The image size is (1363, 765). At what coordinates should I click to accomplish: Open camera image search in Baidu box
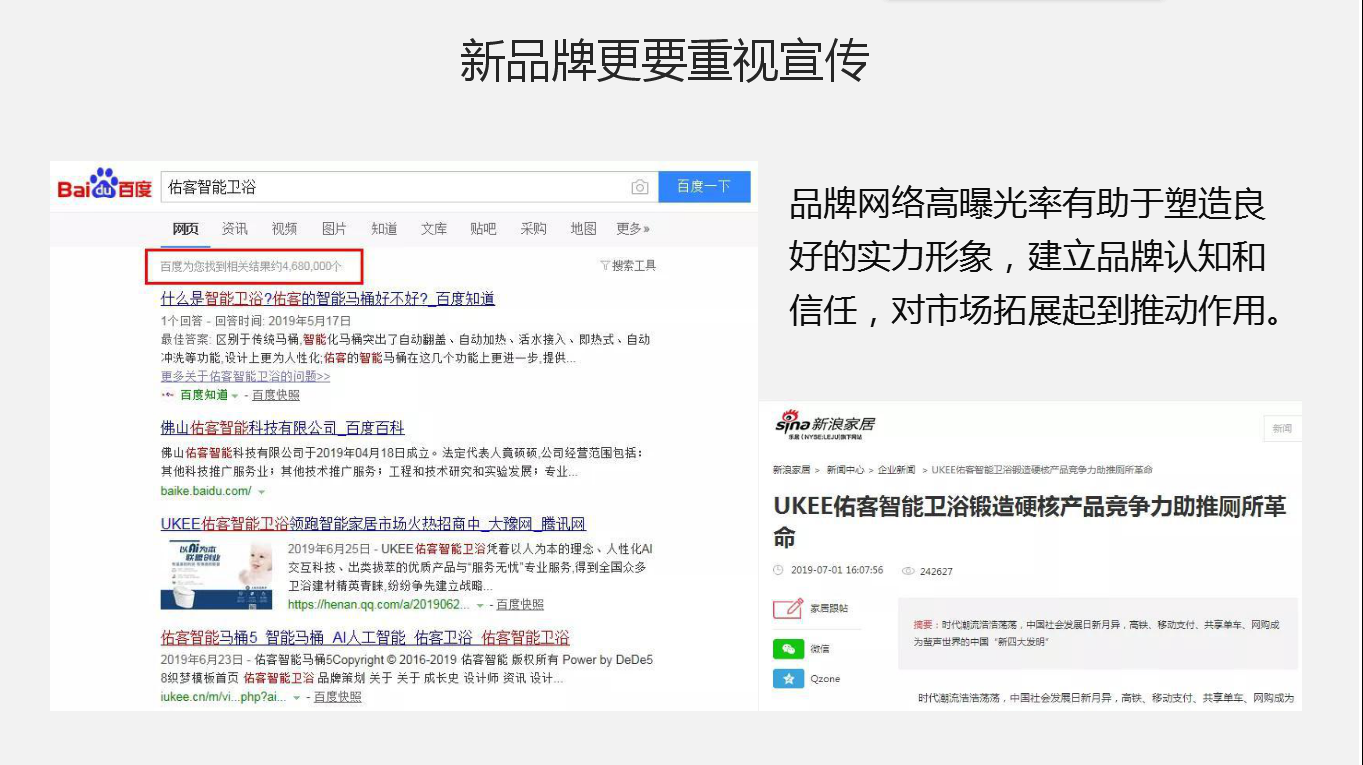pyautogui.click(x=640, y=187)
